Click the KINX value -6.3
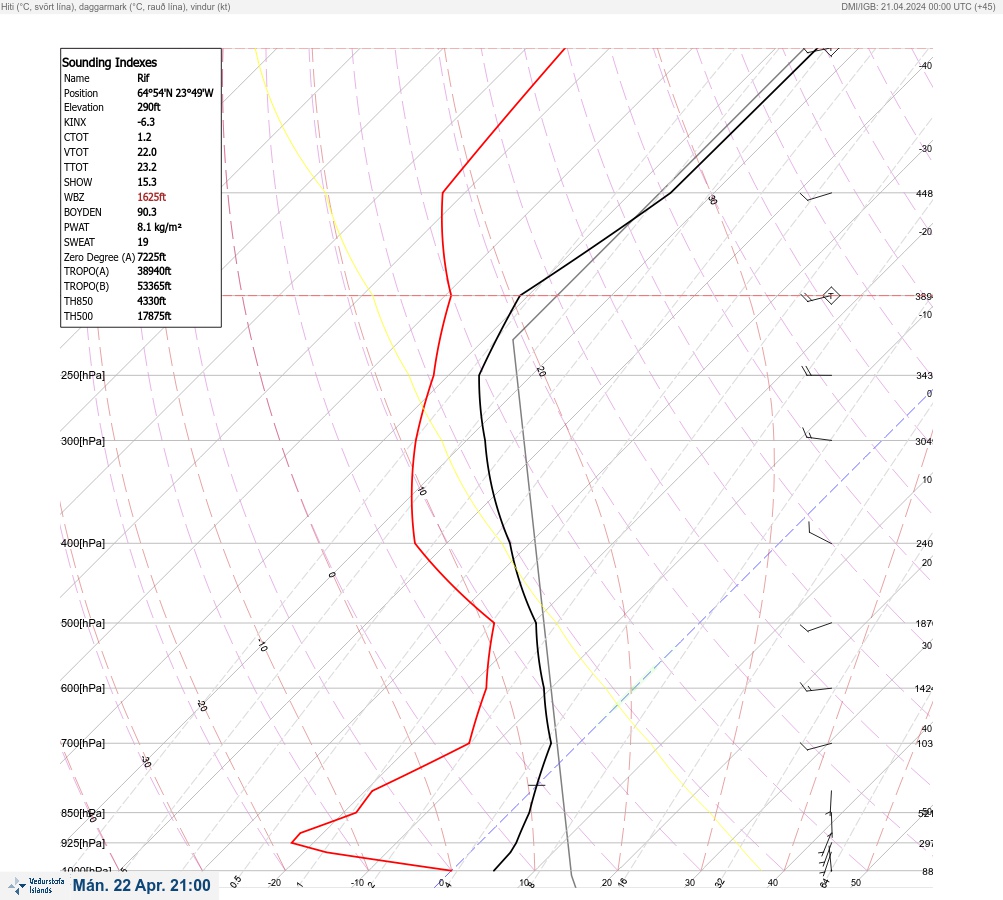This screenshot has width=1003, height=900. pos(146,122)
